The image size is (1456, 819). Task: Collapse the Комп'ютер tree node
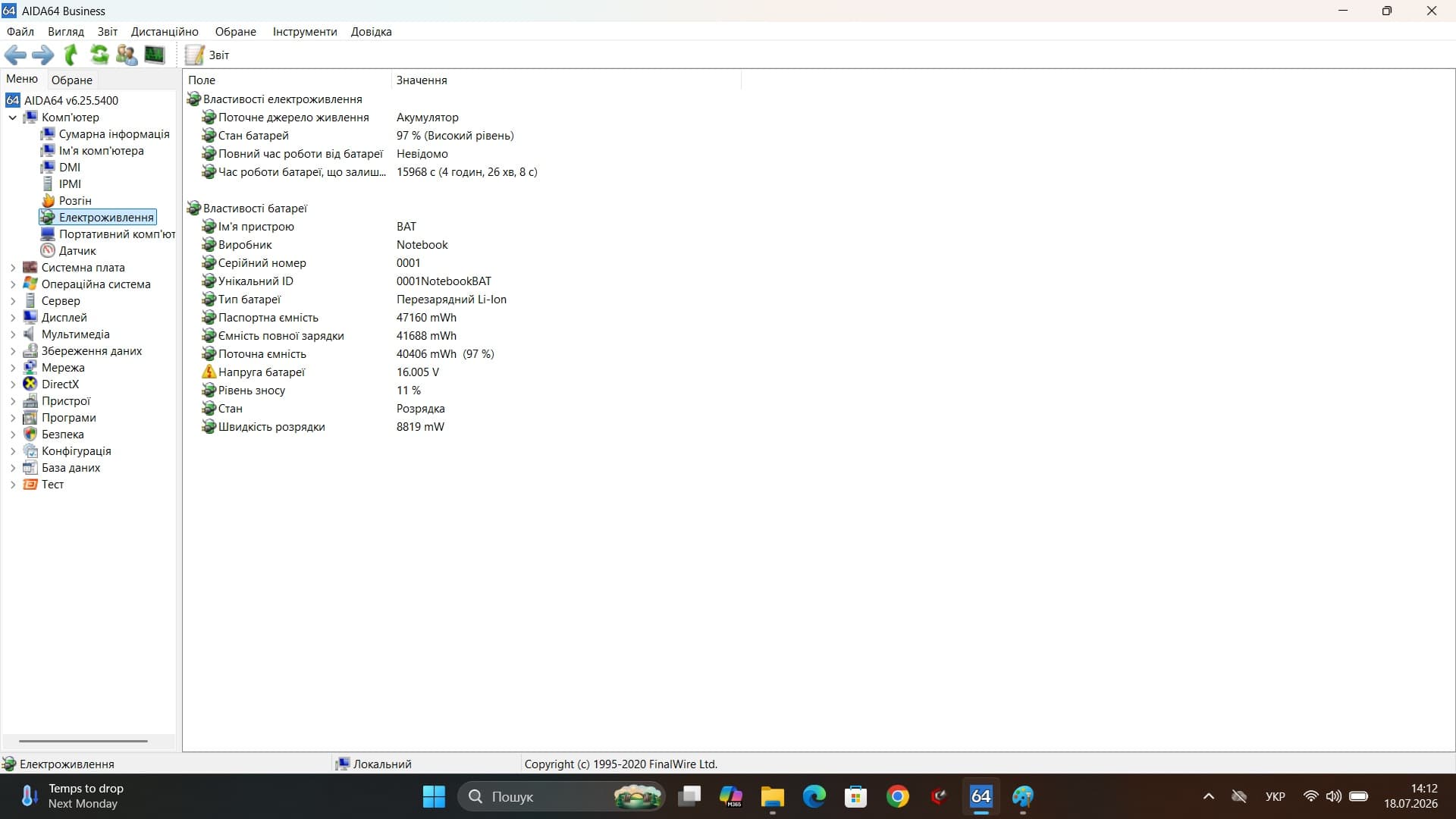pyautogui.click(x=12, y=118)
